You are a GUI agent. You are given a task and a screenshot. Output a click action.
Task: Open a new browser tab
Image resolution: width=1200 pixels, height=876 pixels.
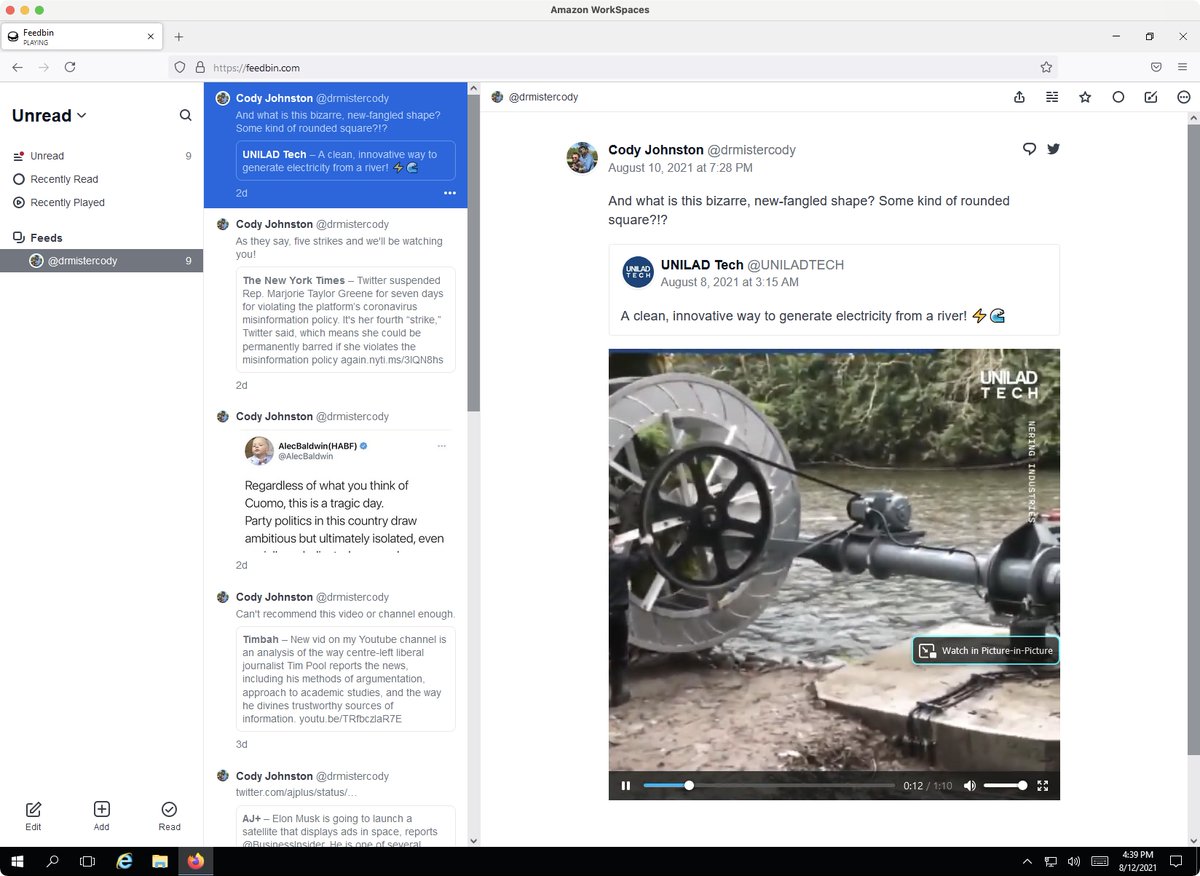179,36
